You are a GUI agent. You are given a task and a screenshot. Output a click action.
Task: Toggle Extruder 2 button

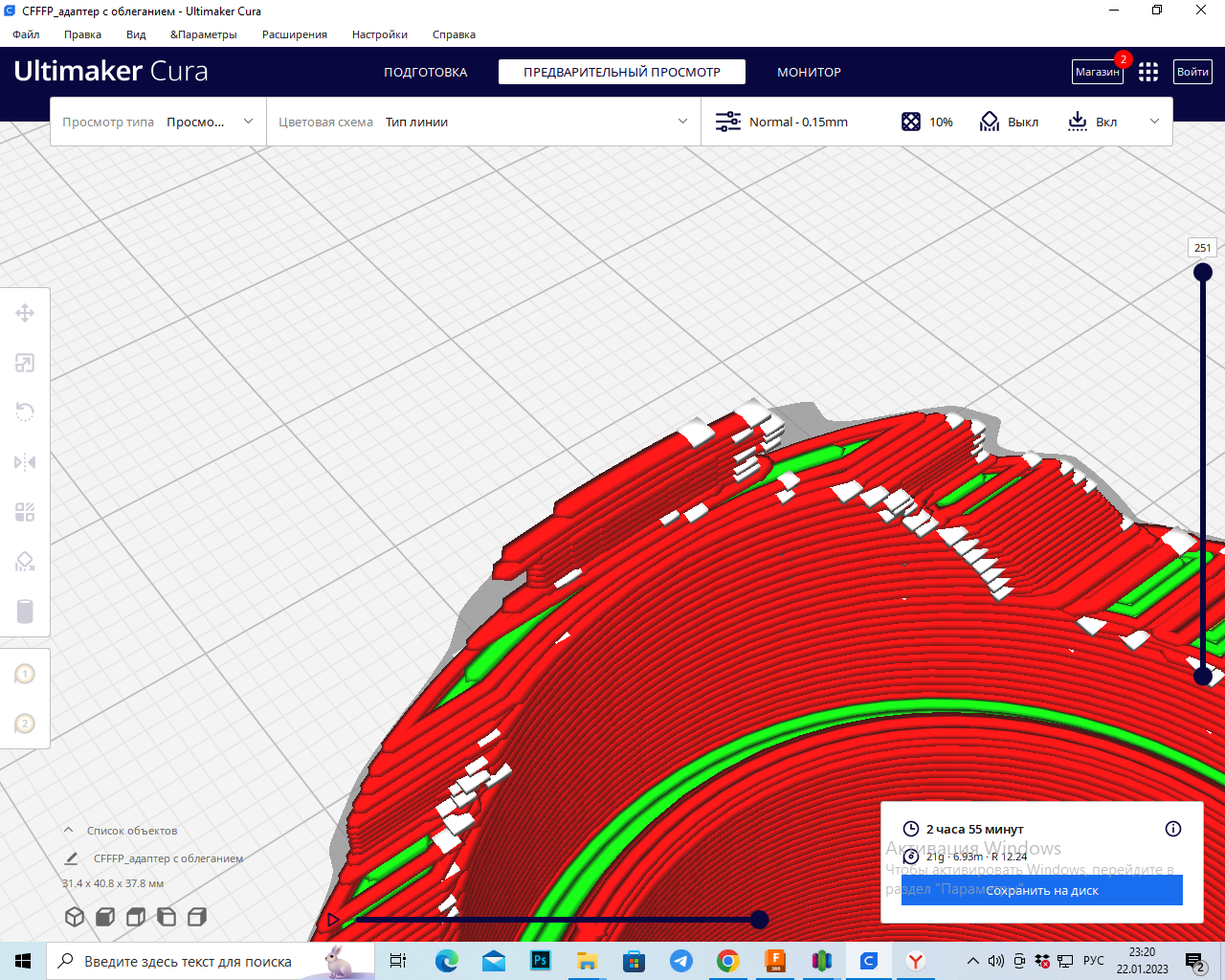coord(25,724)
